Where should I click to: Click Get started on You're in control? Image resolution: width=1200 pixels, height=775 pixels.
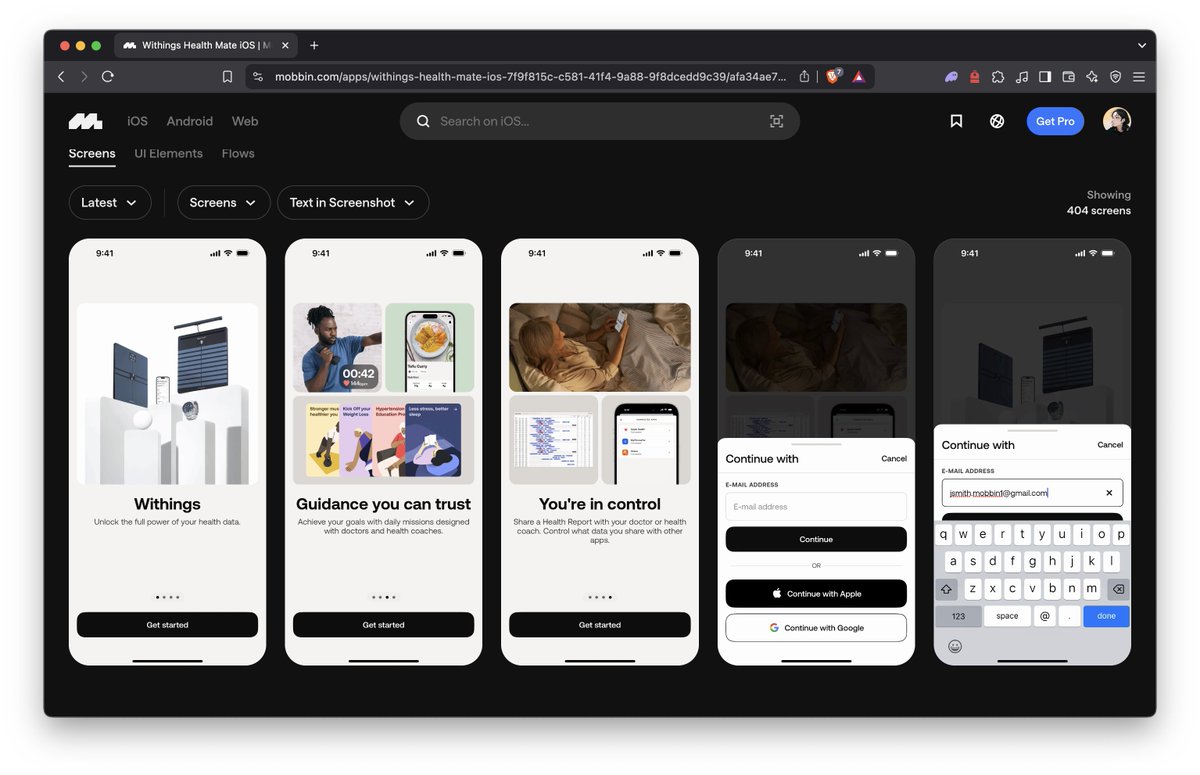[x=600, y=625]
